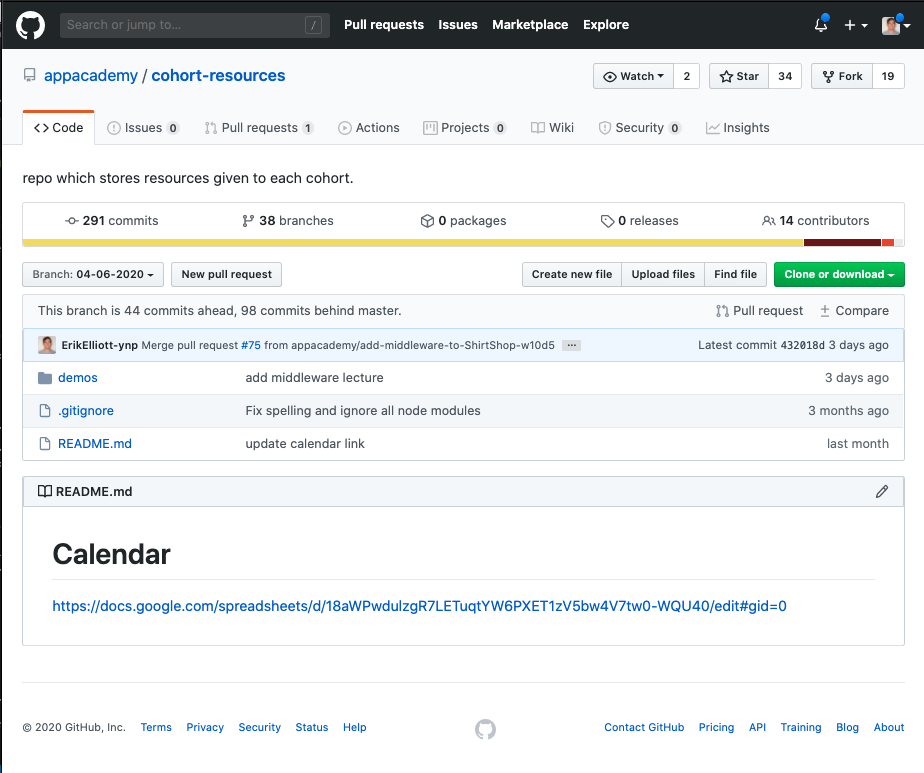Open the Calendar Google spreadsheet link

[x=420, y=606]
